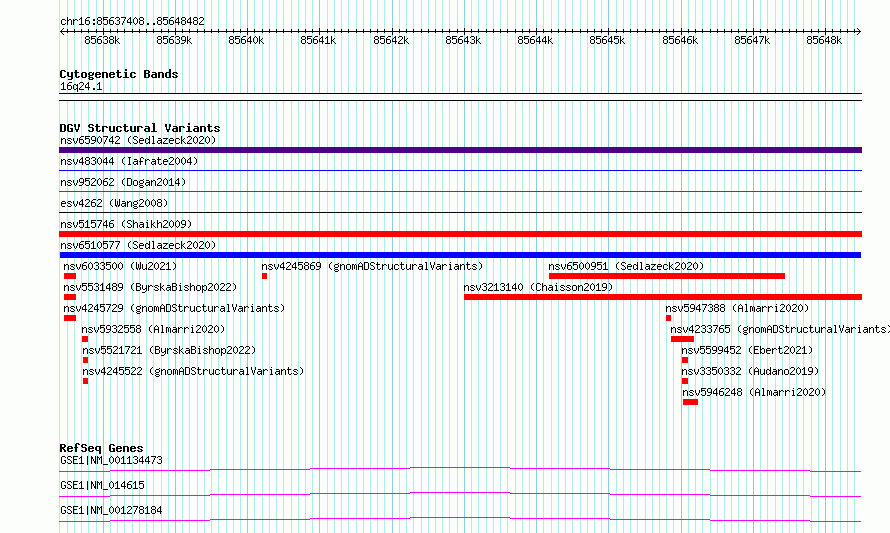Click the 85640k ruler tick label

click(x=246, y=40)
